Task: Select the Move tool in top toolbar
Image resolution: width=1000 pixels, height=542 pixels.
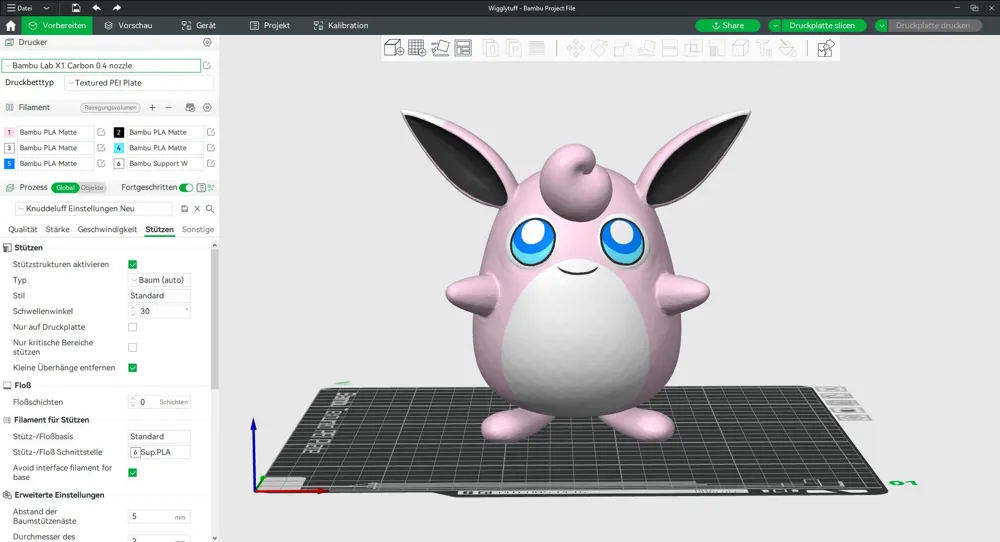Action: coord(575,48)
